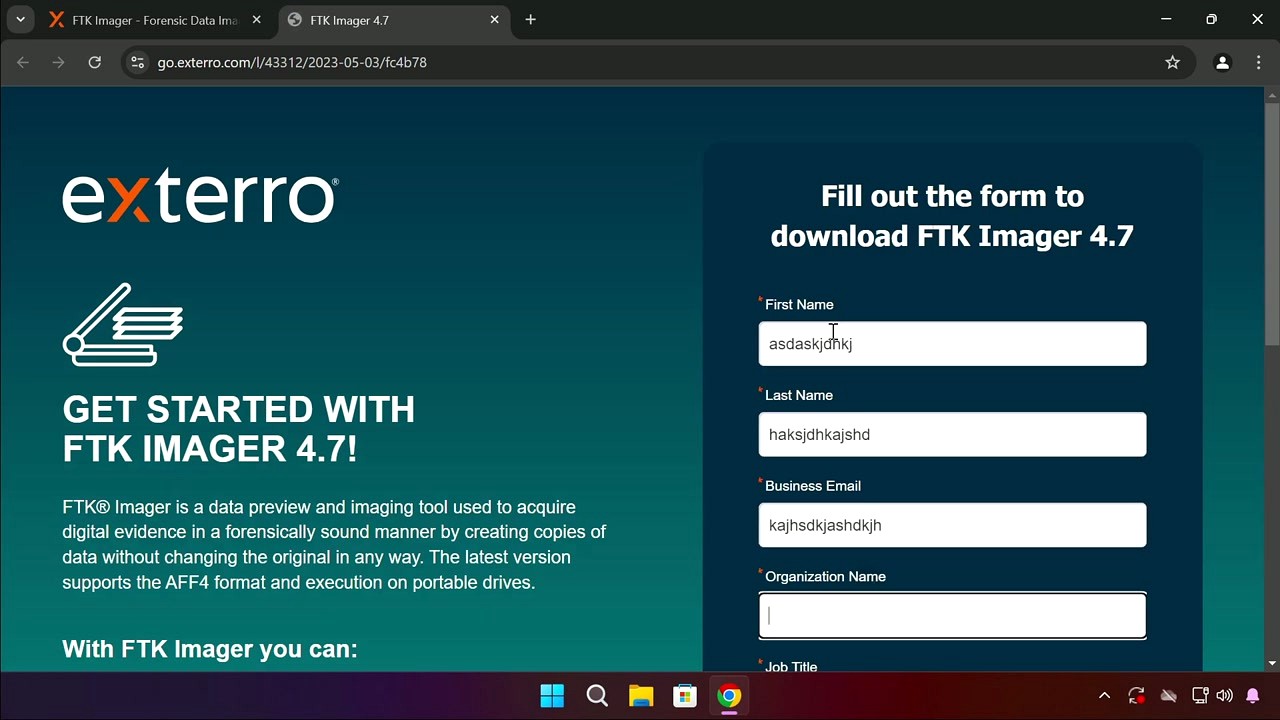Launch File Explorer from the taskbar

640,695
